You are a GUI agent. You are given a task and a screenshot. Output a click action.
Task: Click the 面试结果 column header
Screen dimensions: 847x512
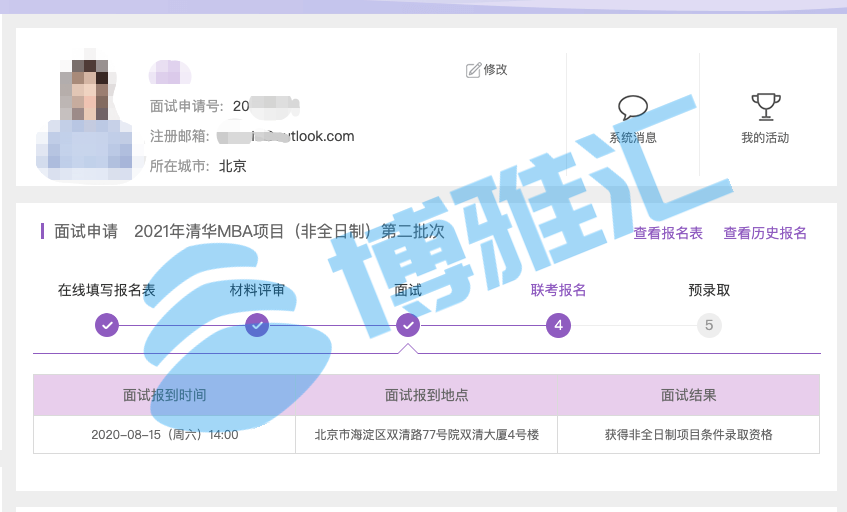coord(689,395)
